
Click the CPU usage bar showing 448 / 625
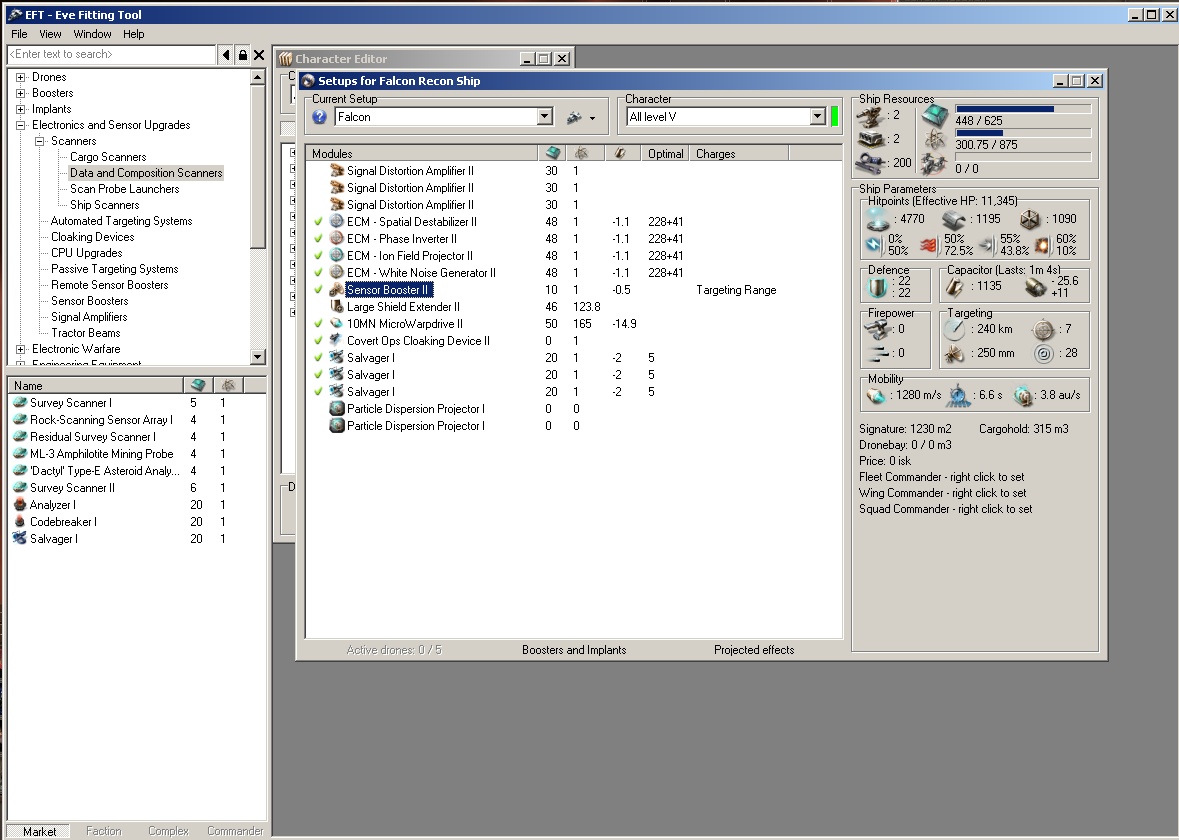click(1023, 109)
